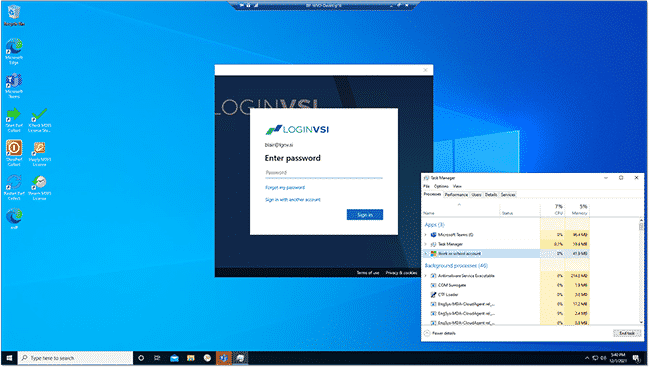This screenshot has height=368, width=650.
Task: Open the Microsoft Store taskbar icon
Action: [x=191, y=358]
